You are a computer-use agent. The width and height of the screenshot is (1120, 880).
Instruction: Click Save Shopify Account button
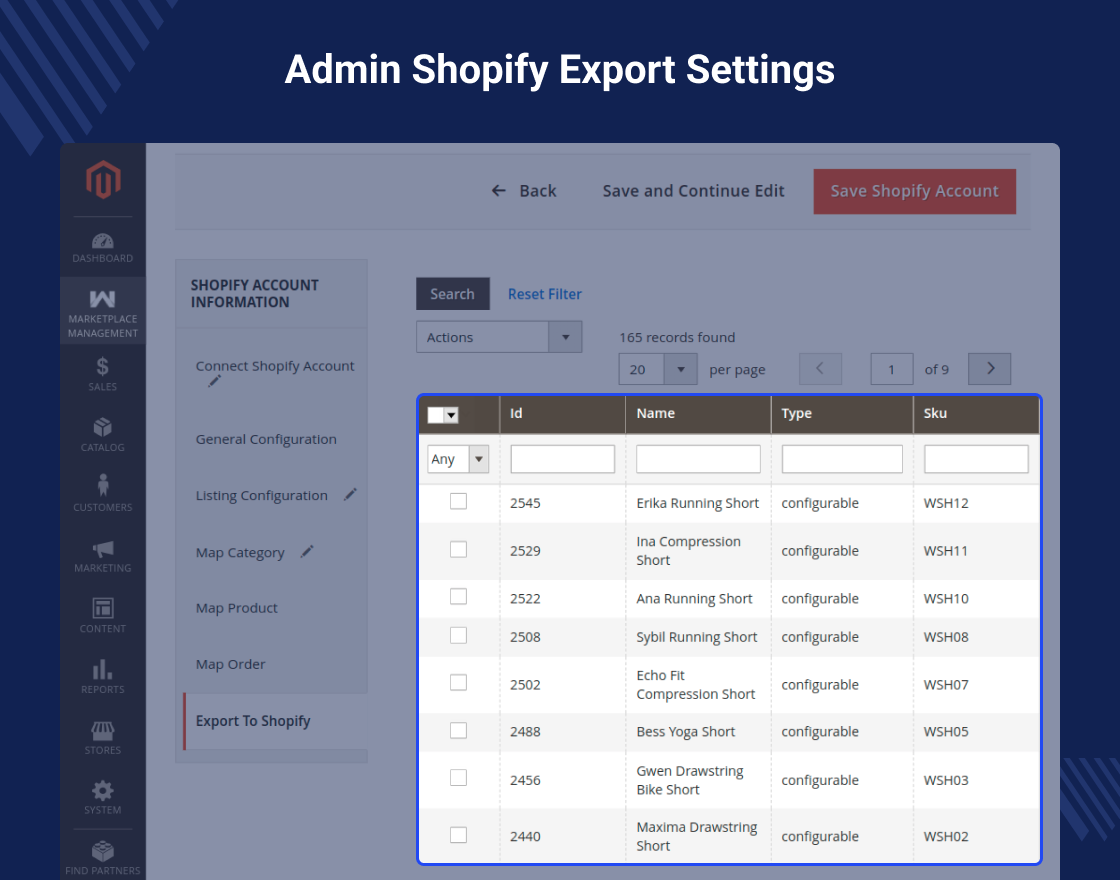pos(914,191)
